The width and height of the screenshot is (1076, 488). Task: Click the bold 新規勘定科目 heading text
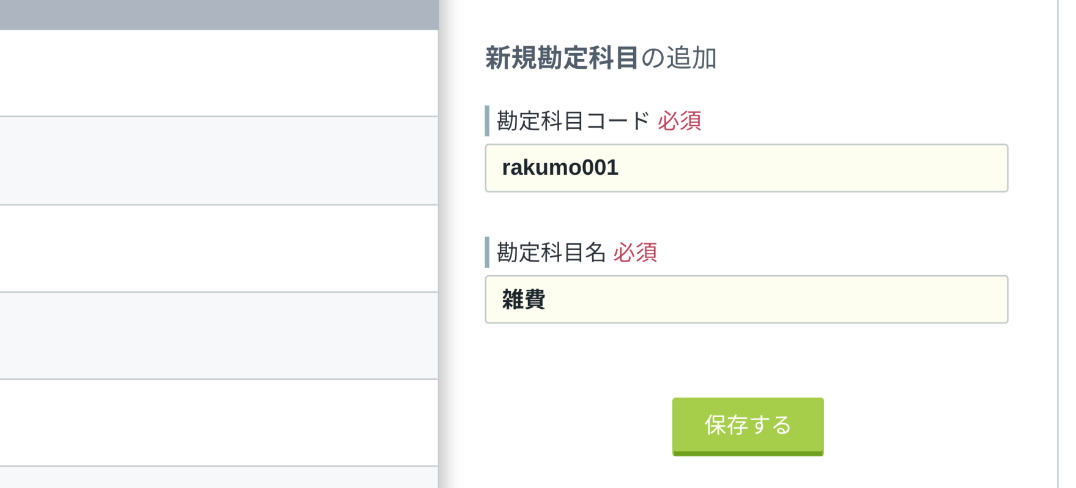[x=562, y=58]
